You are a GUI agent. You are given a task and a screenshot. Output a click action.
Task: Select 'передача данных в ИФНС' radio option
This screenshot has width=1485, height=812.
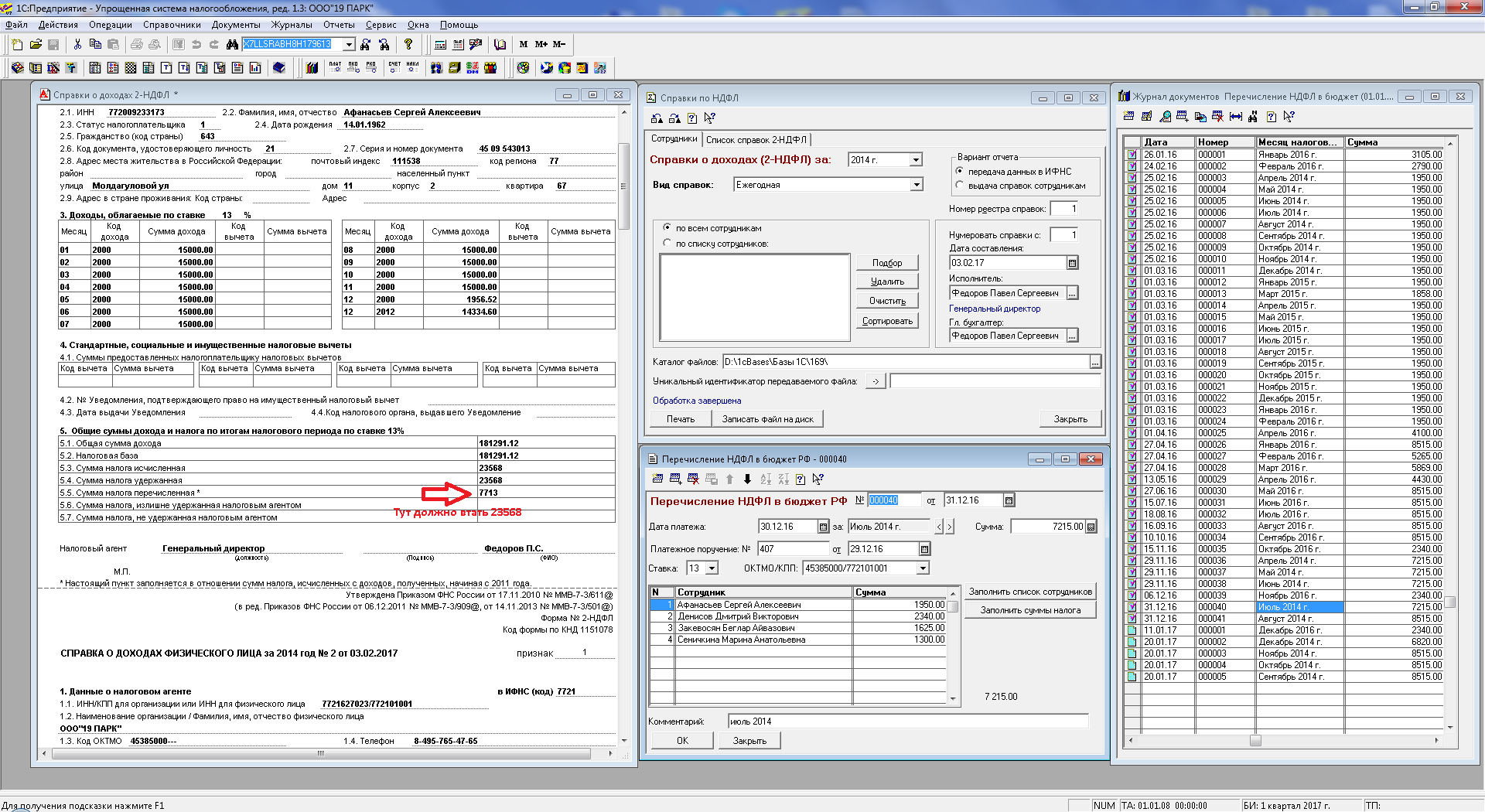tap(960, 171)
